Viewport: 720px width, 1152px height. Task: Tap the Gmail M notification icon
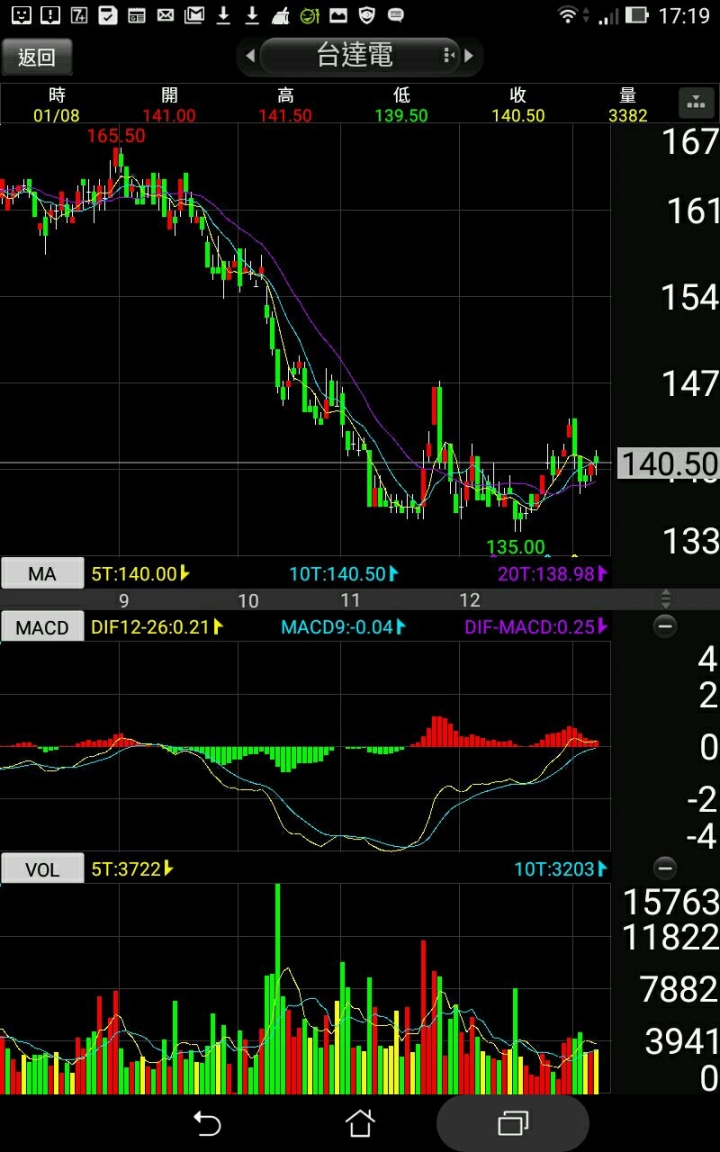pos(194,14)
